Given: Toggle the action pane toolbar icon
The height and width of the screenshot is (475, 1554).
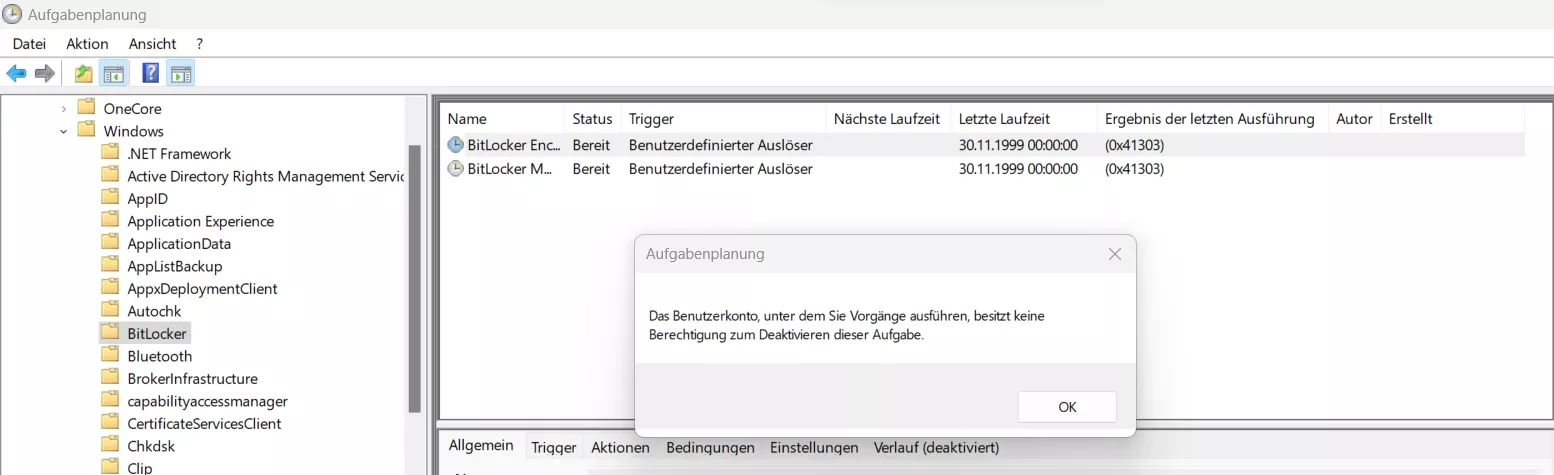Looking at the screenshot, I should click(x=180, y=73).
